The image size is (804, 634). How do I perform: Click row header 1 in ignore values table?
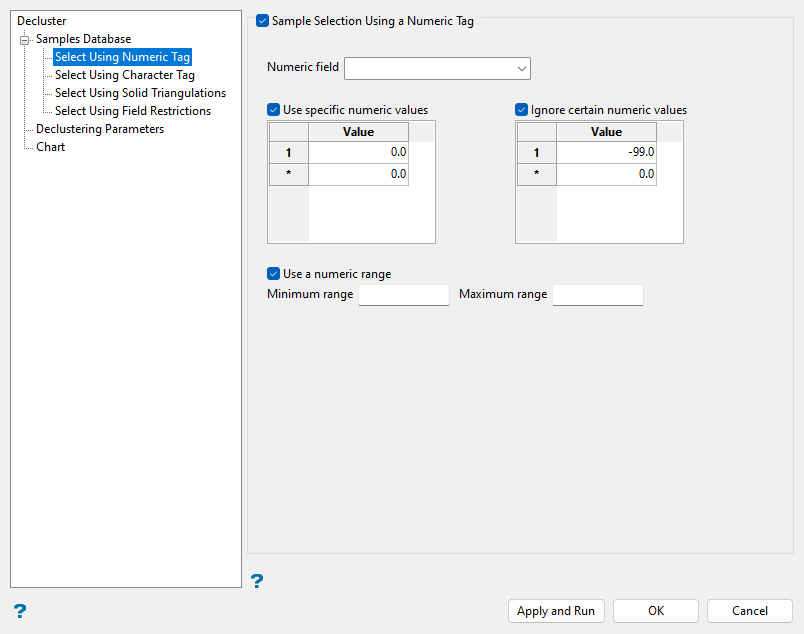536,152
